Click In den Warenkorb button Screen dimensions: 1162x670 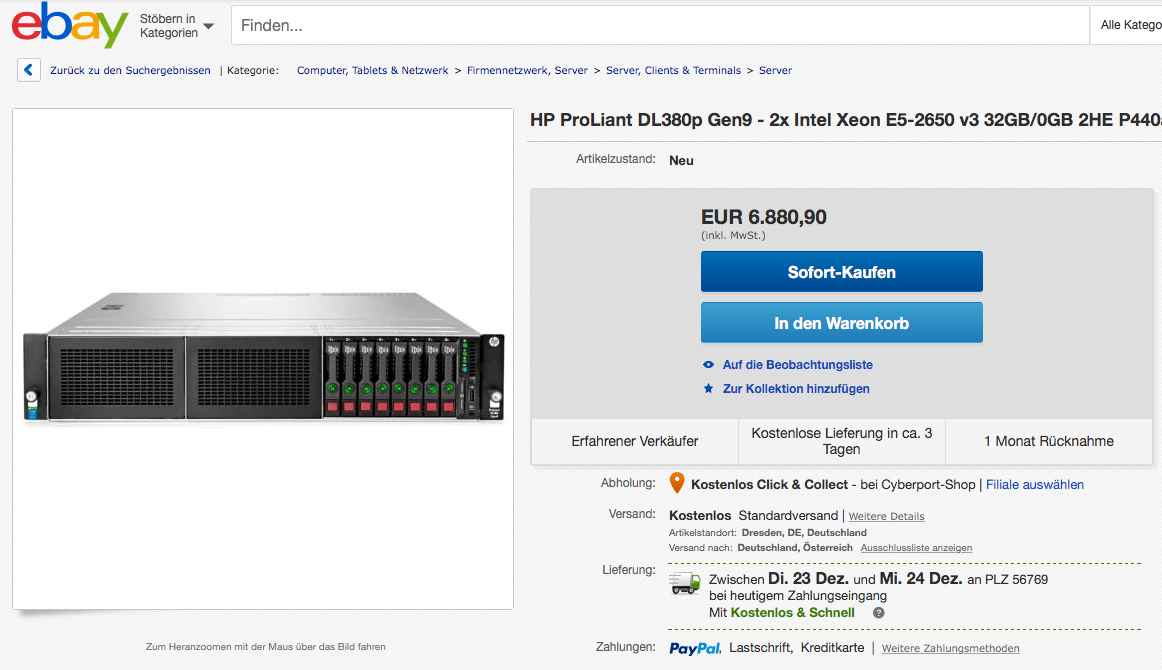[842, 323]
